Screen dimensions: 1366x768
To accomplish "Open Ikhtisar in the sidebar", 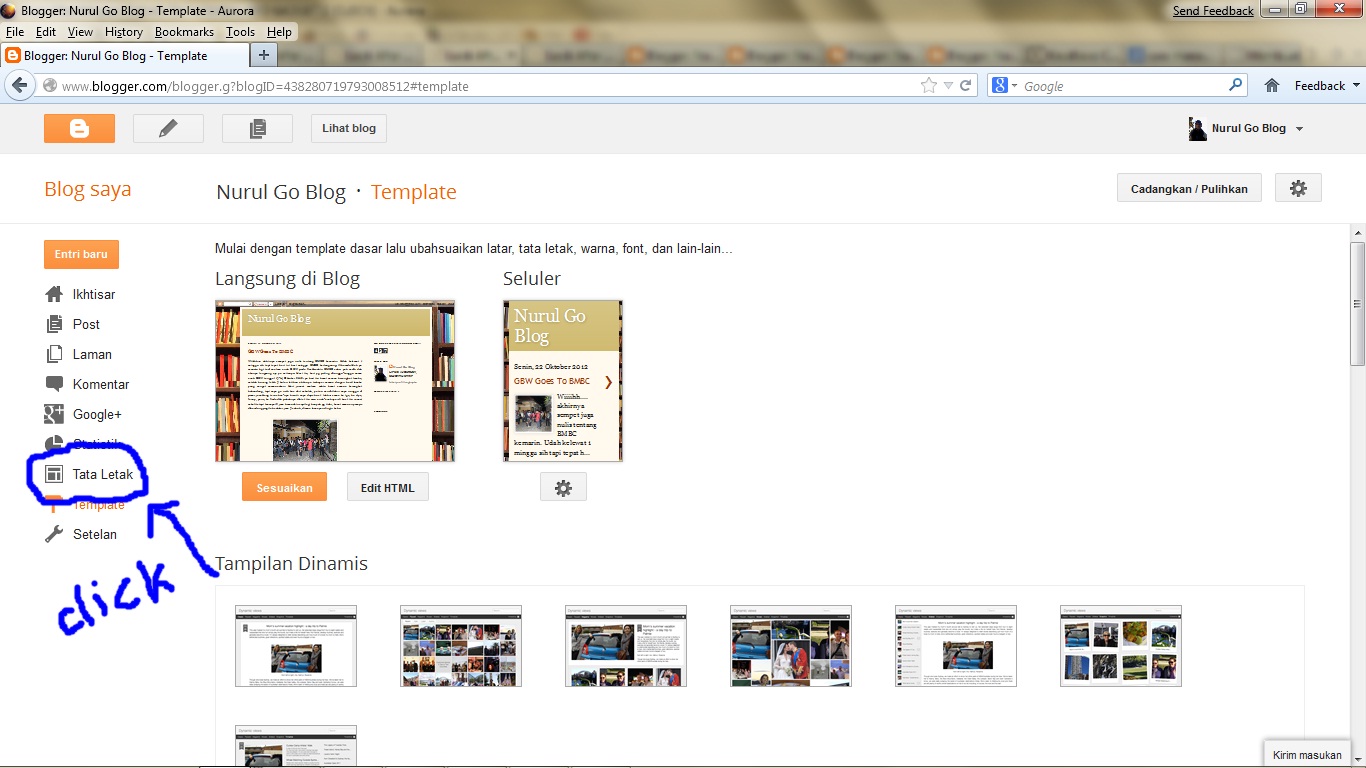I will pyautogui.click(x=94, y=294).
